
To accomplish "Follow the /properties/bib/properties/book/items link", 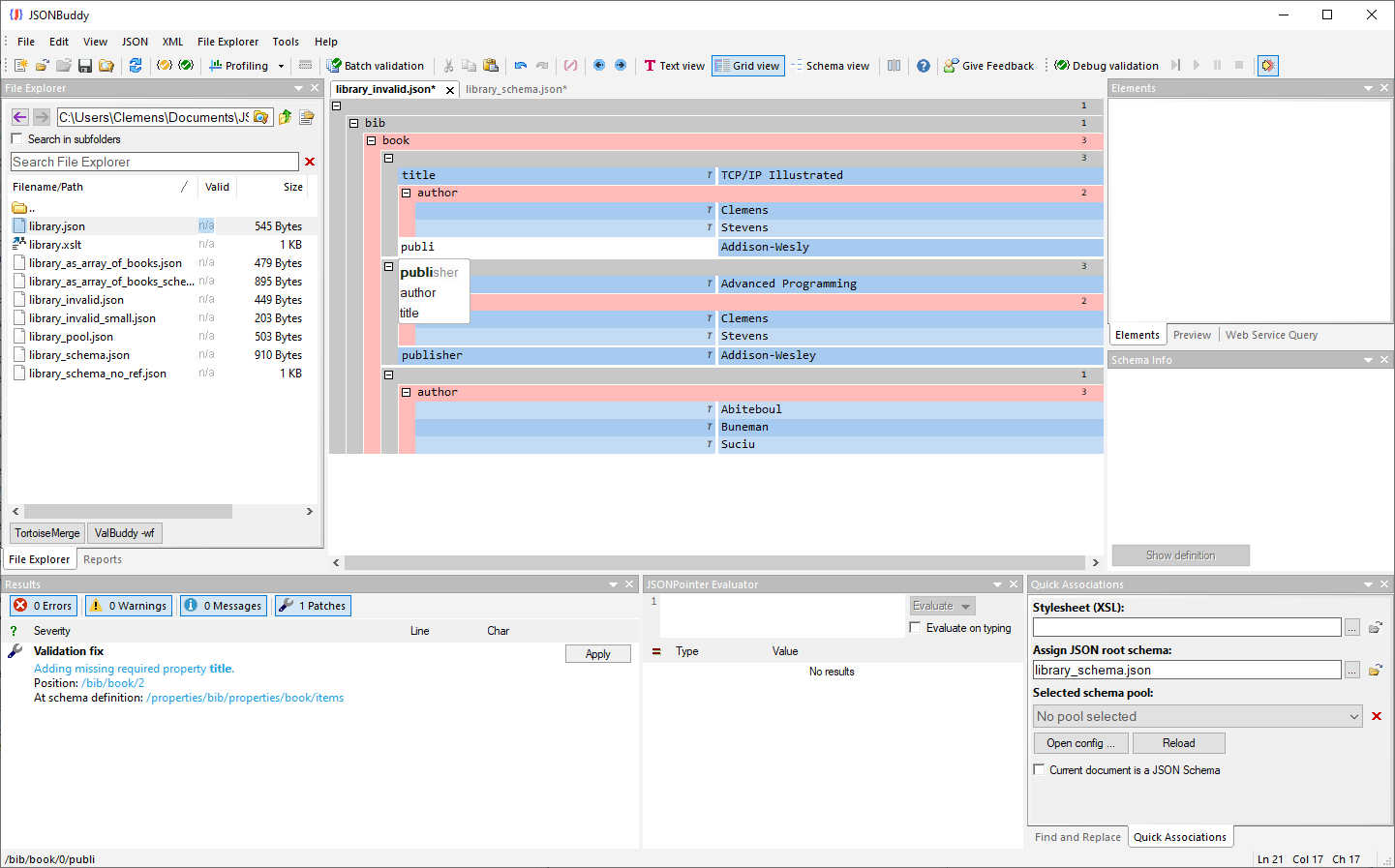I will click(x=245, y=698).
